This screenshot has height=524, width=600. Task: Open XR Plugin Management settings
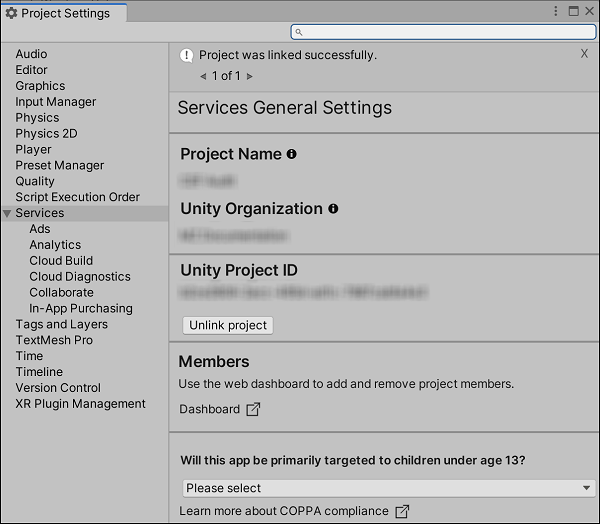point(80,404)
